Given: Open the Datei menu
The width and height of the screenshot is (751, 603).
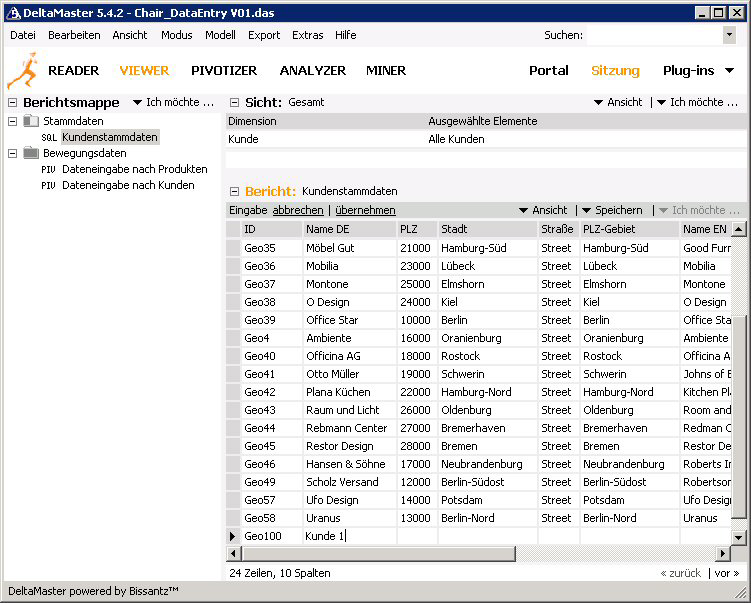Looking at the screenshot, I should click(x=23, y=35).
